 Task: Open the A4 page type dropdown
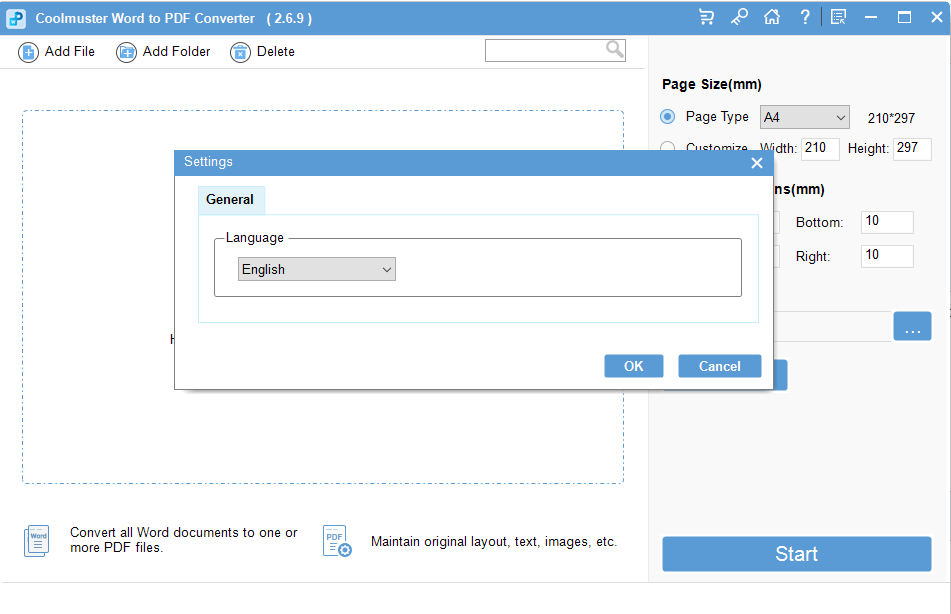pos(804,117)
